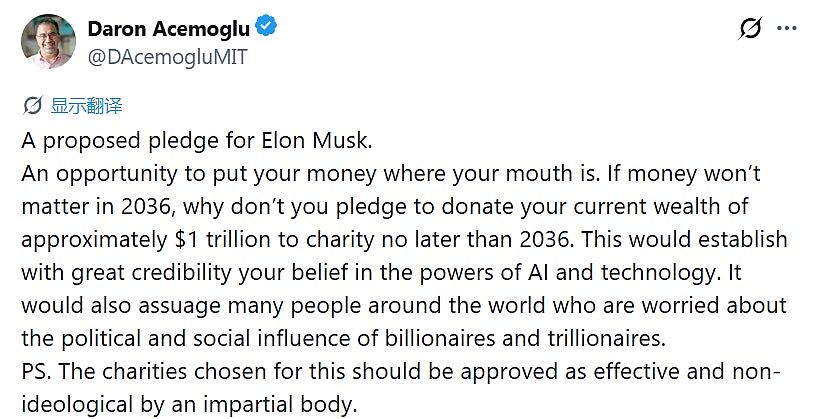The height and width of the screenshot is (419, 813).
Task: Click the translate icon before 显示翻译
Action: (32, 106)
